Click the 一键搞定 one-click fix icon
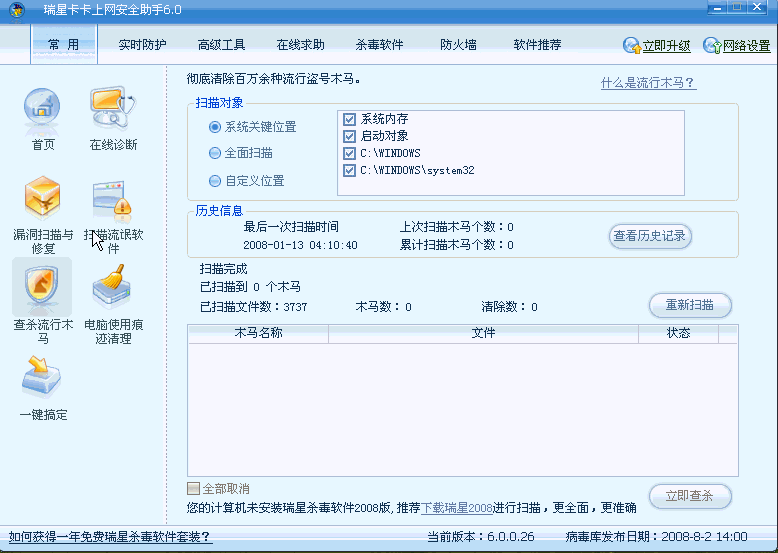778x553 pixels. coord(42,376)
